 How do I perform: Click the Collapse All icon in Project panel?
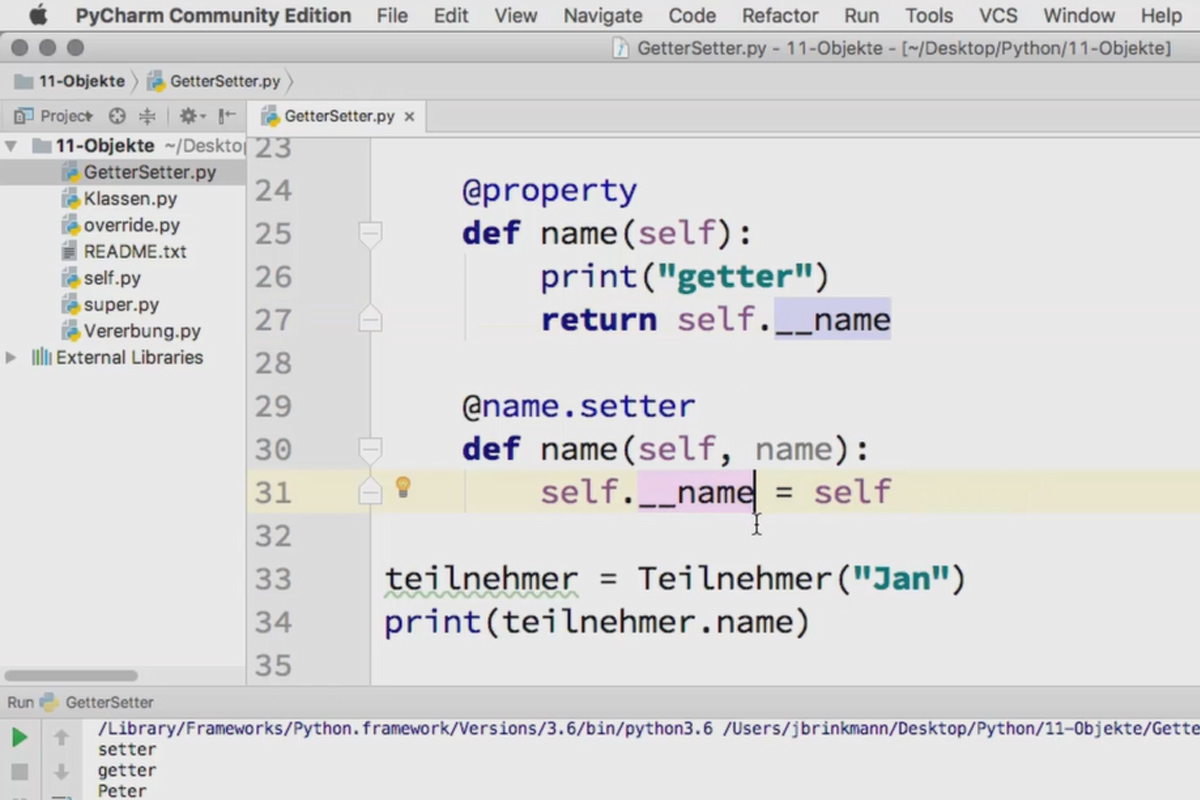click(147, 116)
